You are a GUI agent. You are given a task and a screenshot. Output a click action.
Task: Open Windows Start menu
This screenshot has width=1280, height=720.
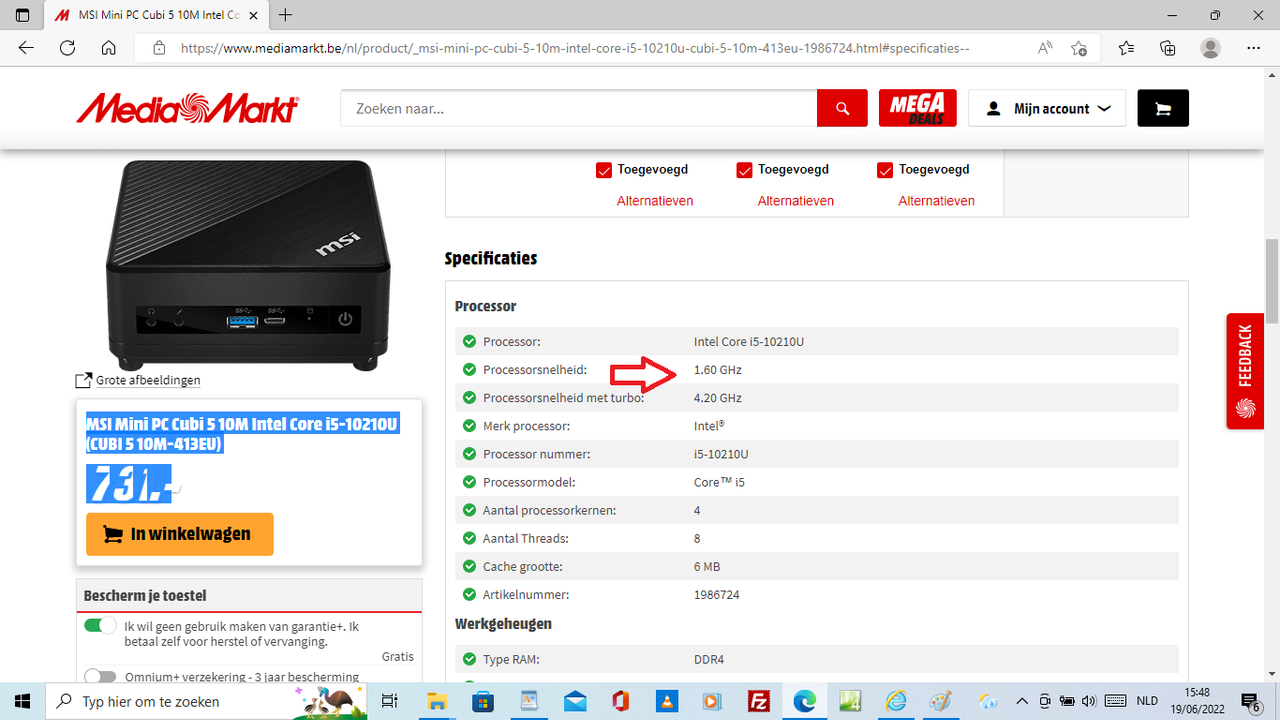pyautogui.click(x=22, y=701)
